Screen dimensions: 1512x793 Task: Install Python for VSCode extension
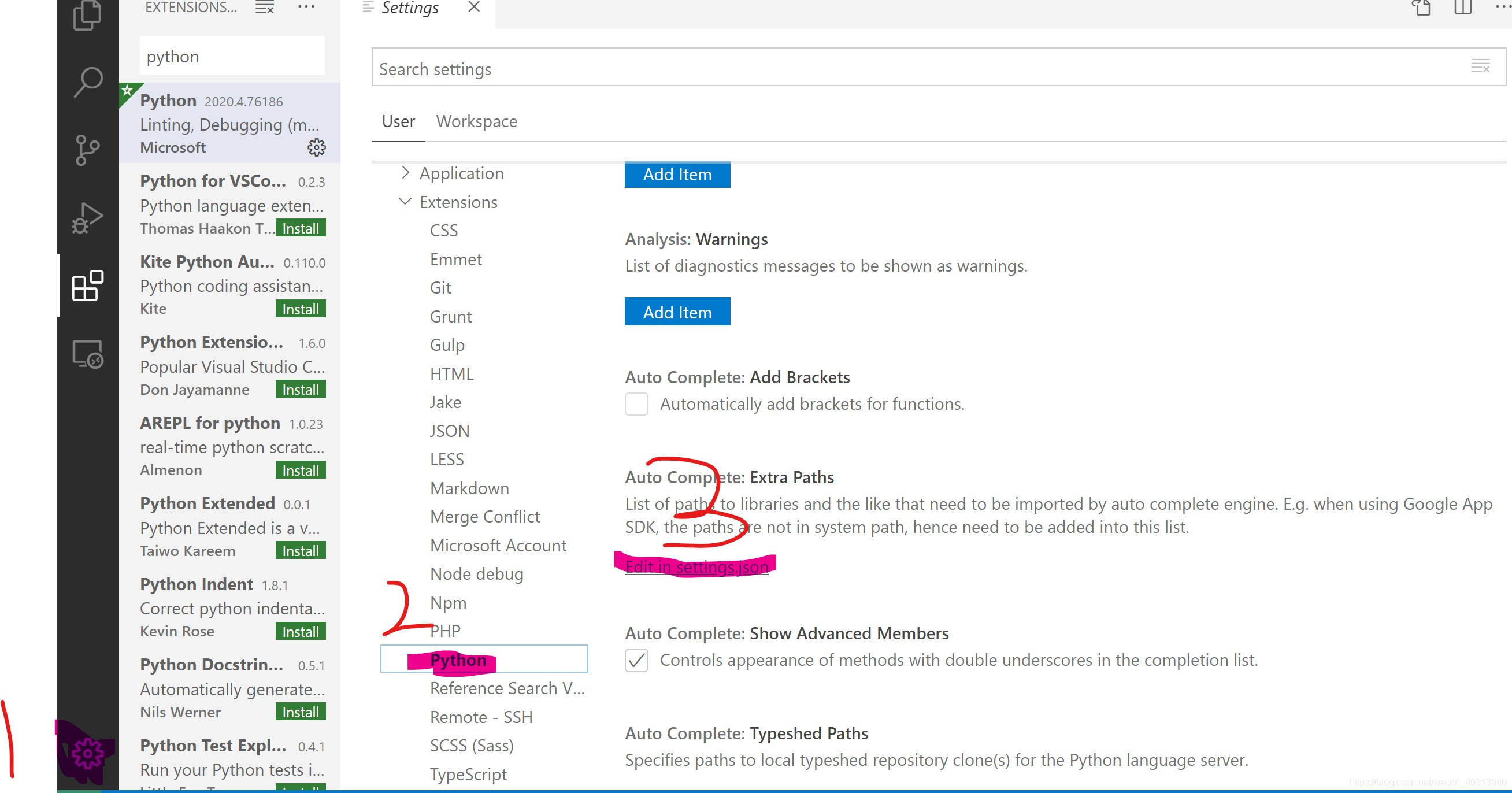click(301, 228)
